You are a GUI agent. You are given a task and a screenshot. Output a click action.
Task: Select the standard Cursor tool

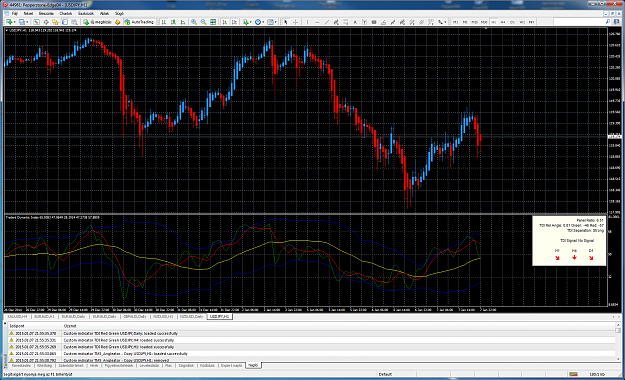(286, 22)
